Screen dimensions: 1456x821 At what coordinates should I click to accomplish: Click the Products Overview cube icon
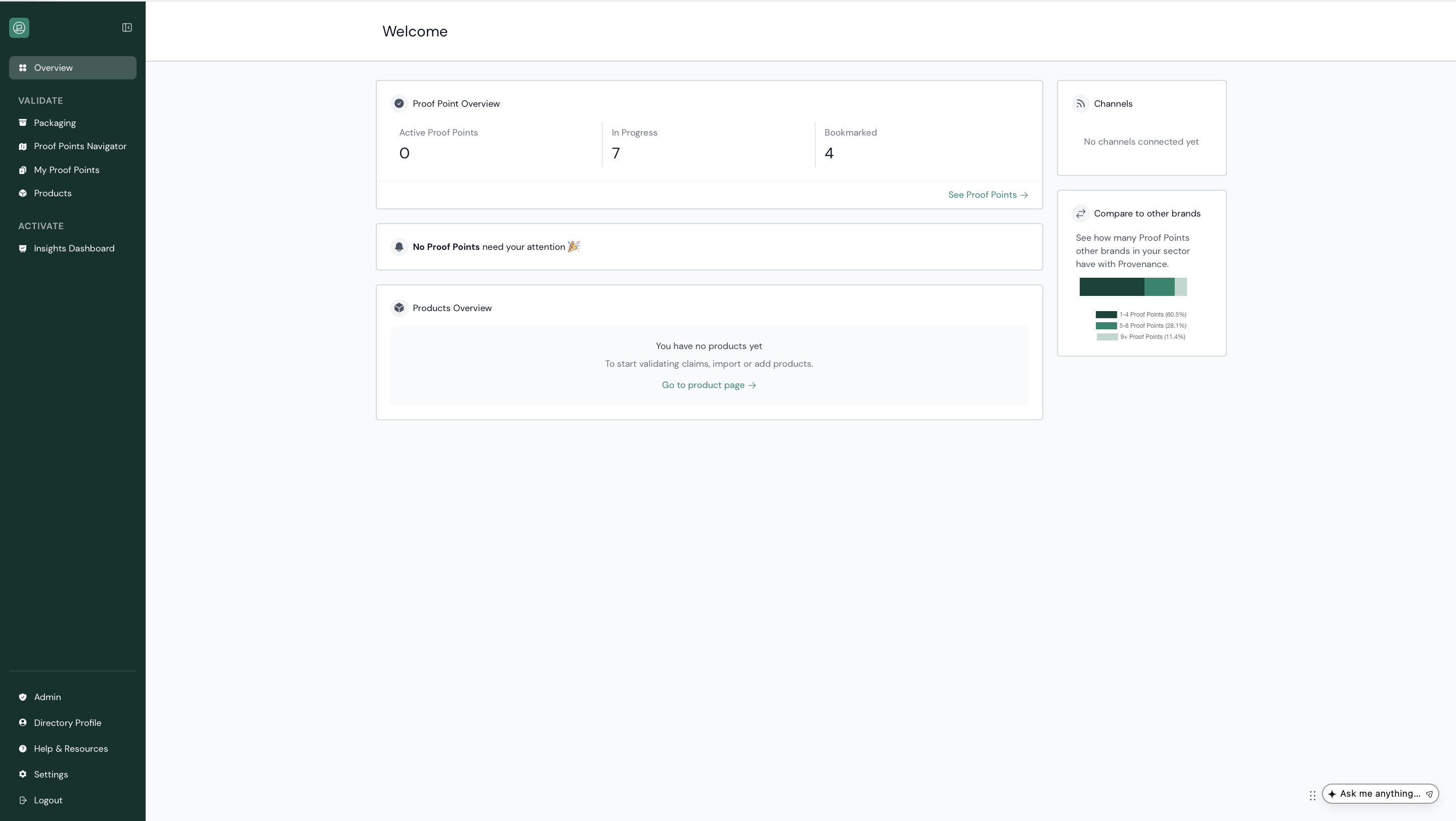(399, 308)
